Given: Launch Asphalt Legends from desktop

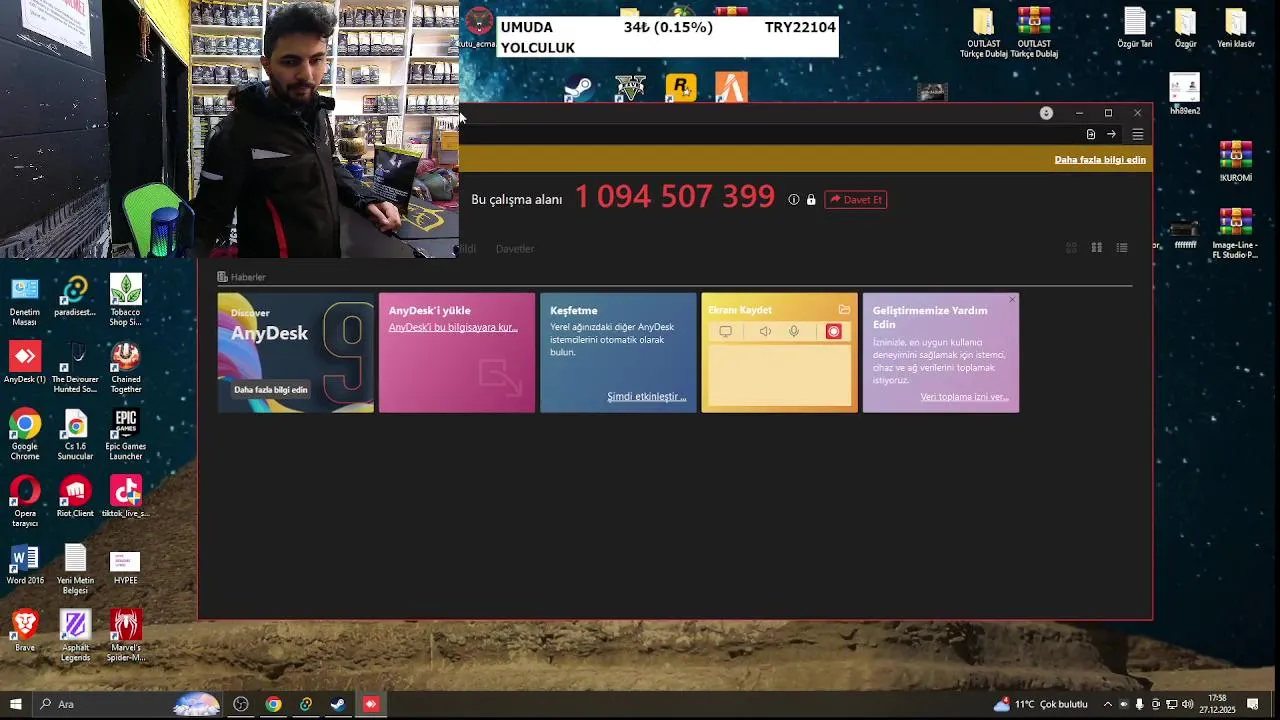Looking at the screenshot, I should point(75,635).
